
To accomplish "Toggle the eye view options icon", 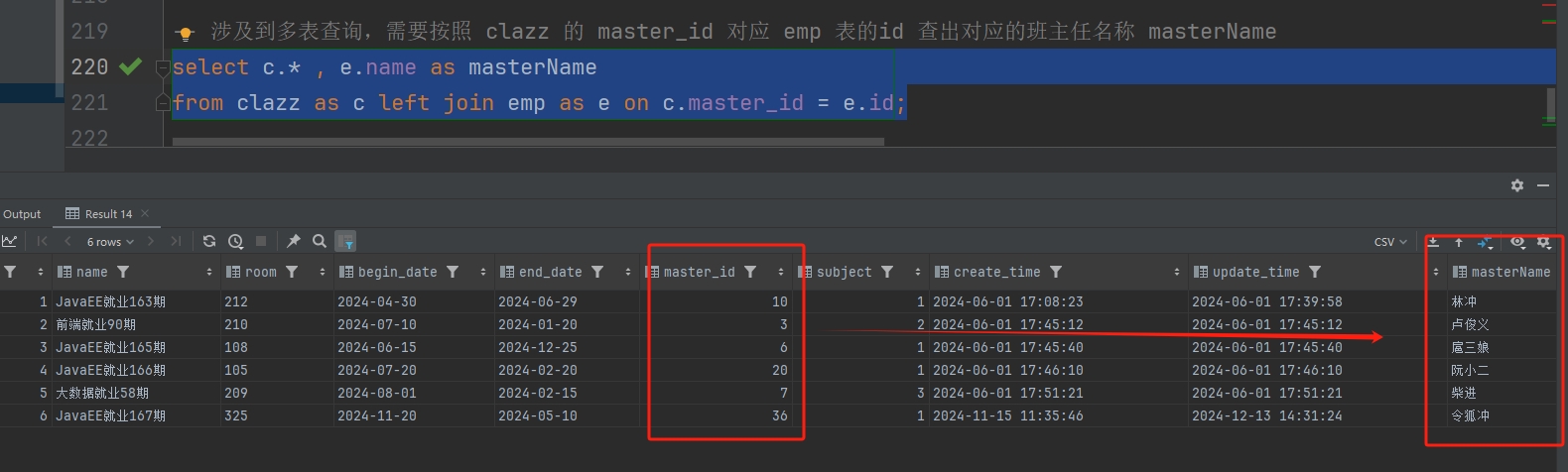I will tap(1517, 242).
